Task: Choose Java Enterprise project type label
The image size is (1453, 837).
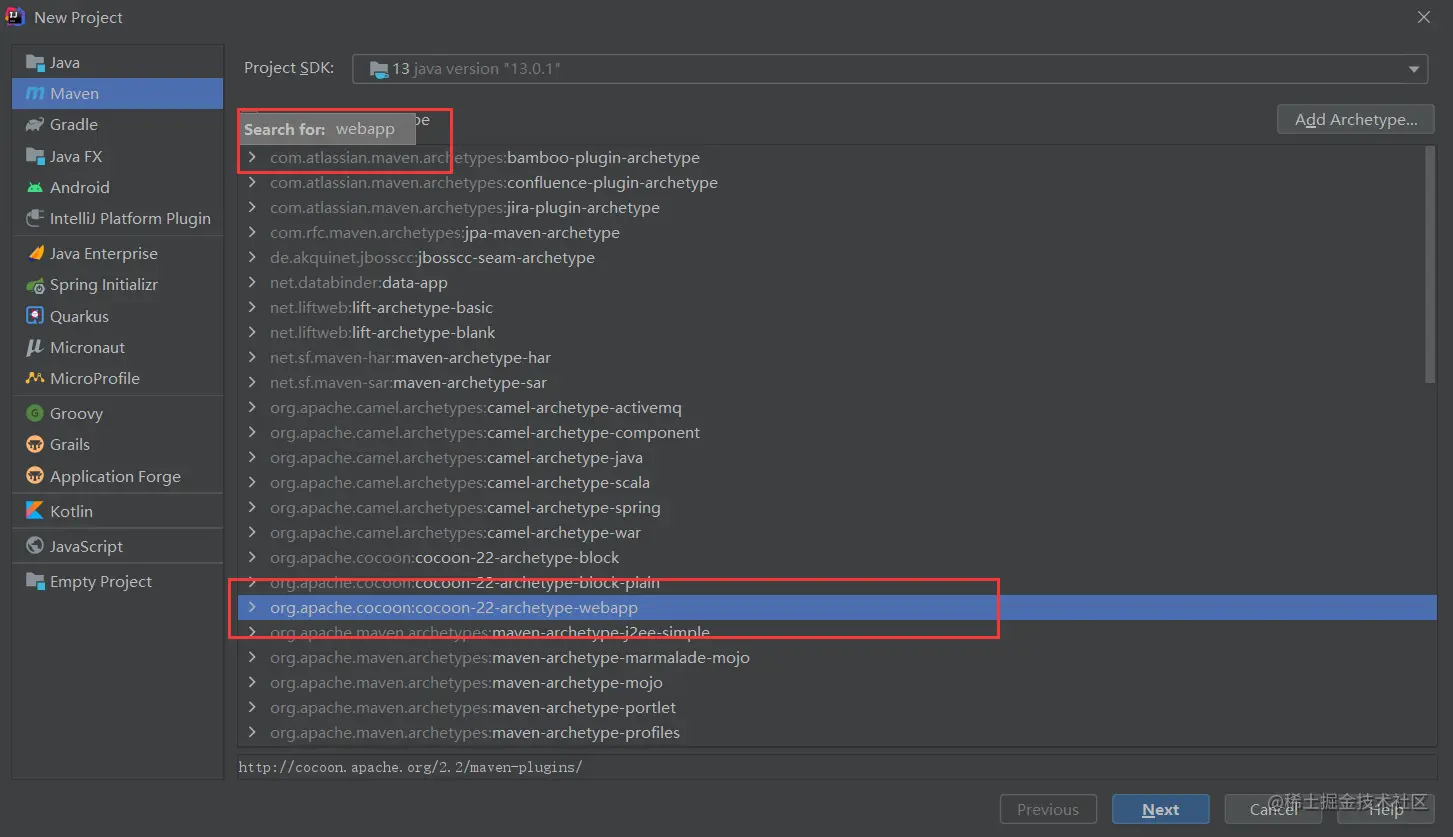Action: (x=104, y=253)
